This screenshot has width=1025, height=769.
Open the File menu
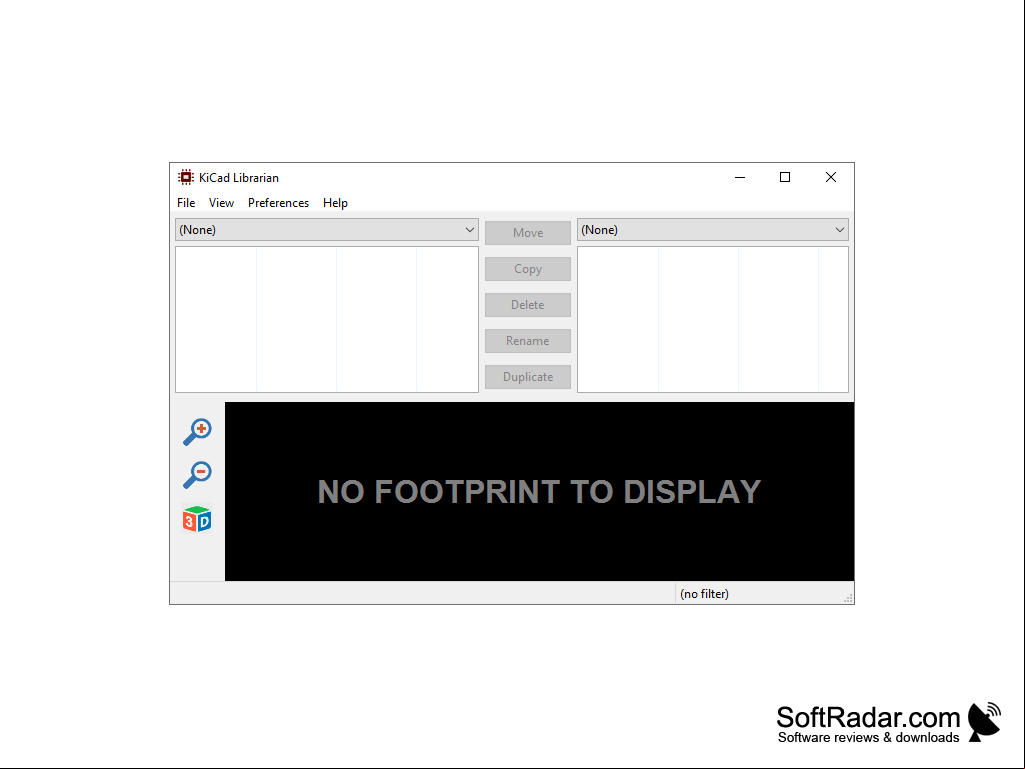coord(186,203)
